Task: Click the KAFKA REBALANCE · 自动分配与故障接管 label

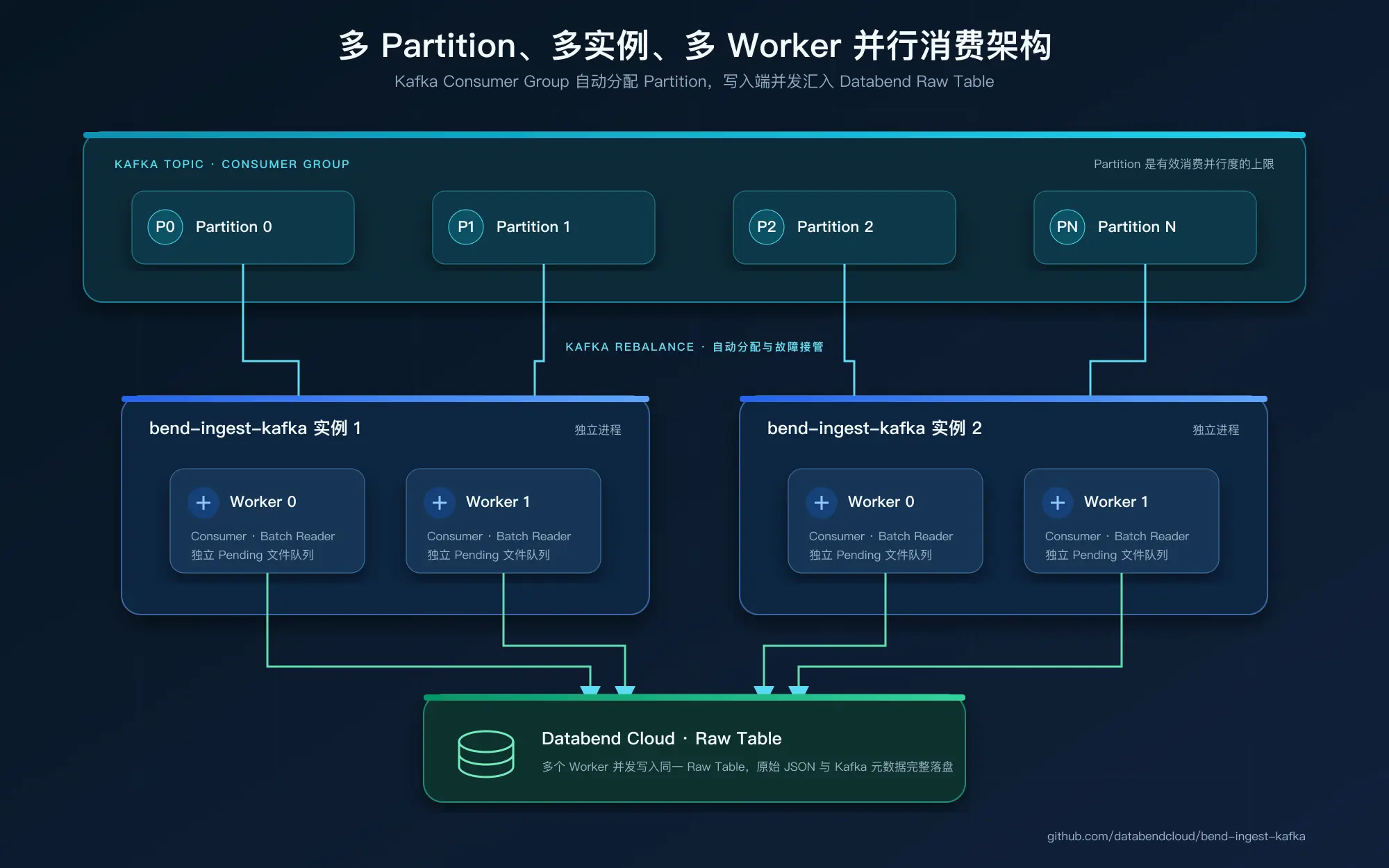Action: pos(694,347)
